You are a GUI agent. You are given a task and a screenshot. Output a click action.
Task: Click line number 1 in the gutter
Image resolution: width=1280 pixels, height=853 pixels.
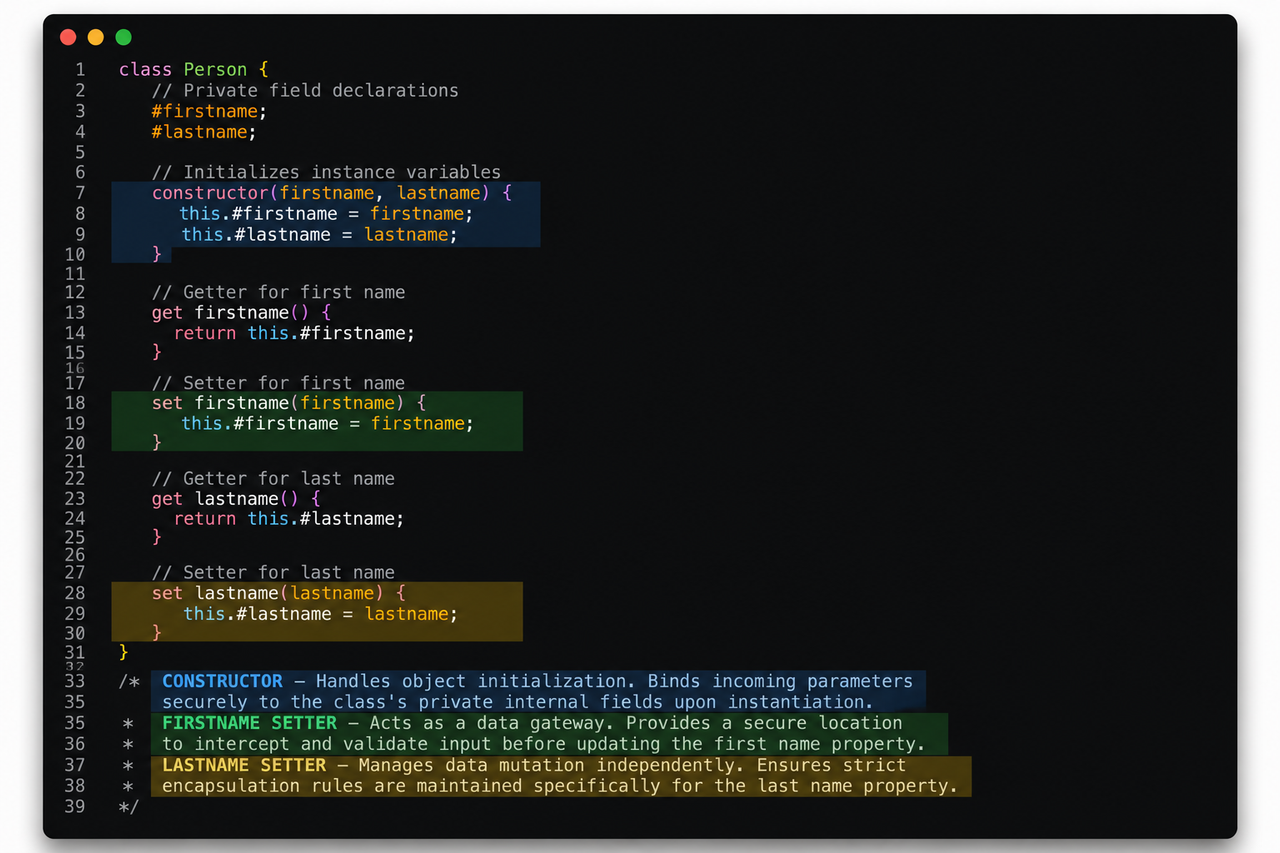tap(80, 70)
